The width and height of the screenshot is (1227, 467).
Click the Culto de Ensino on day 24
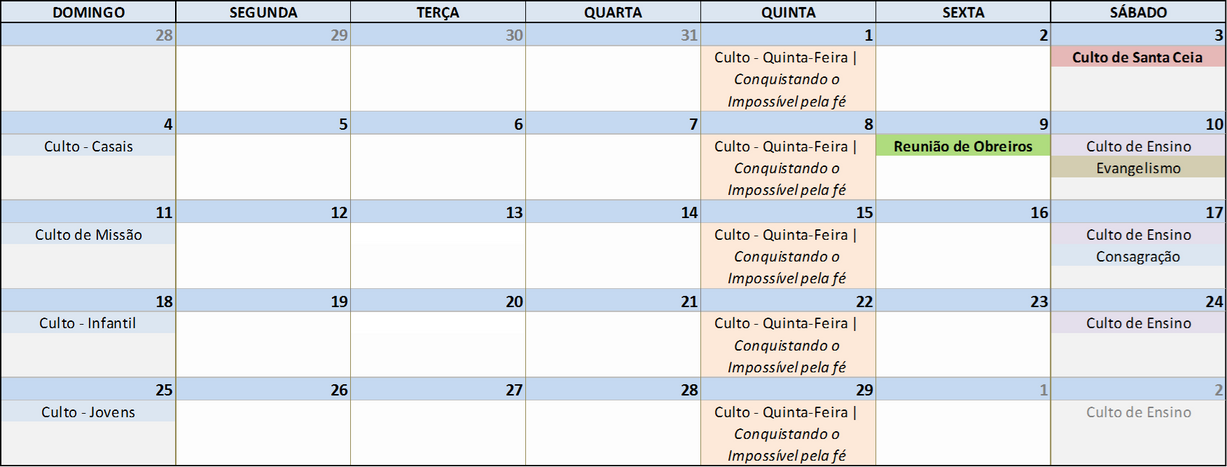(x=1138, y=323)
